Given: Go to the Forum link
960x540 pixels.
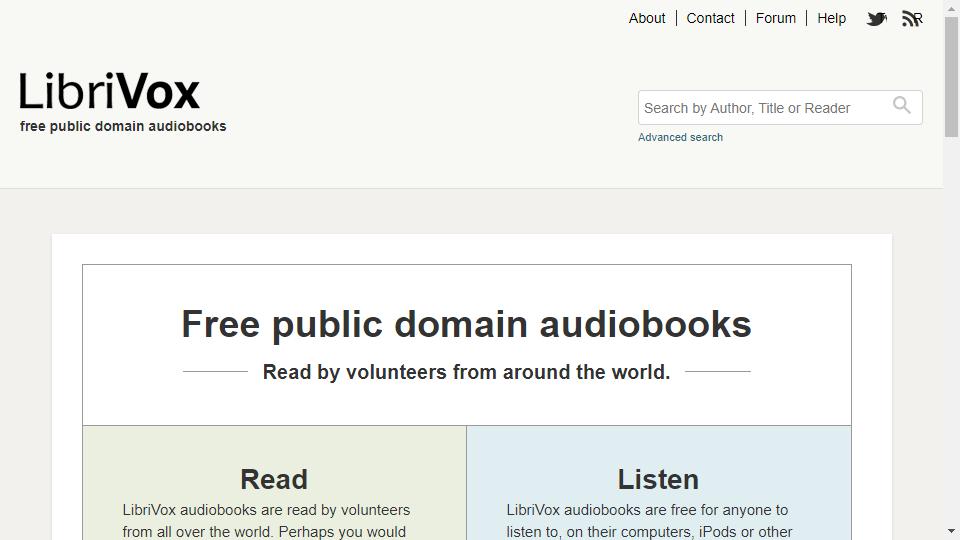Looking at the screenshot, I should 776,18.
